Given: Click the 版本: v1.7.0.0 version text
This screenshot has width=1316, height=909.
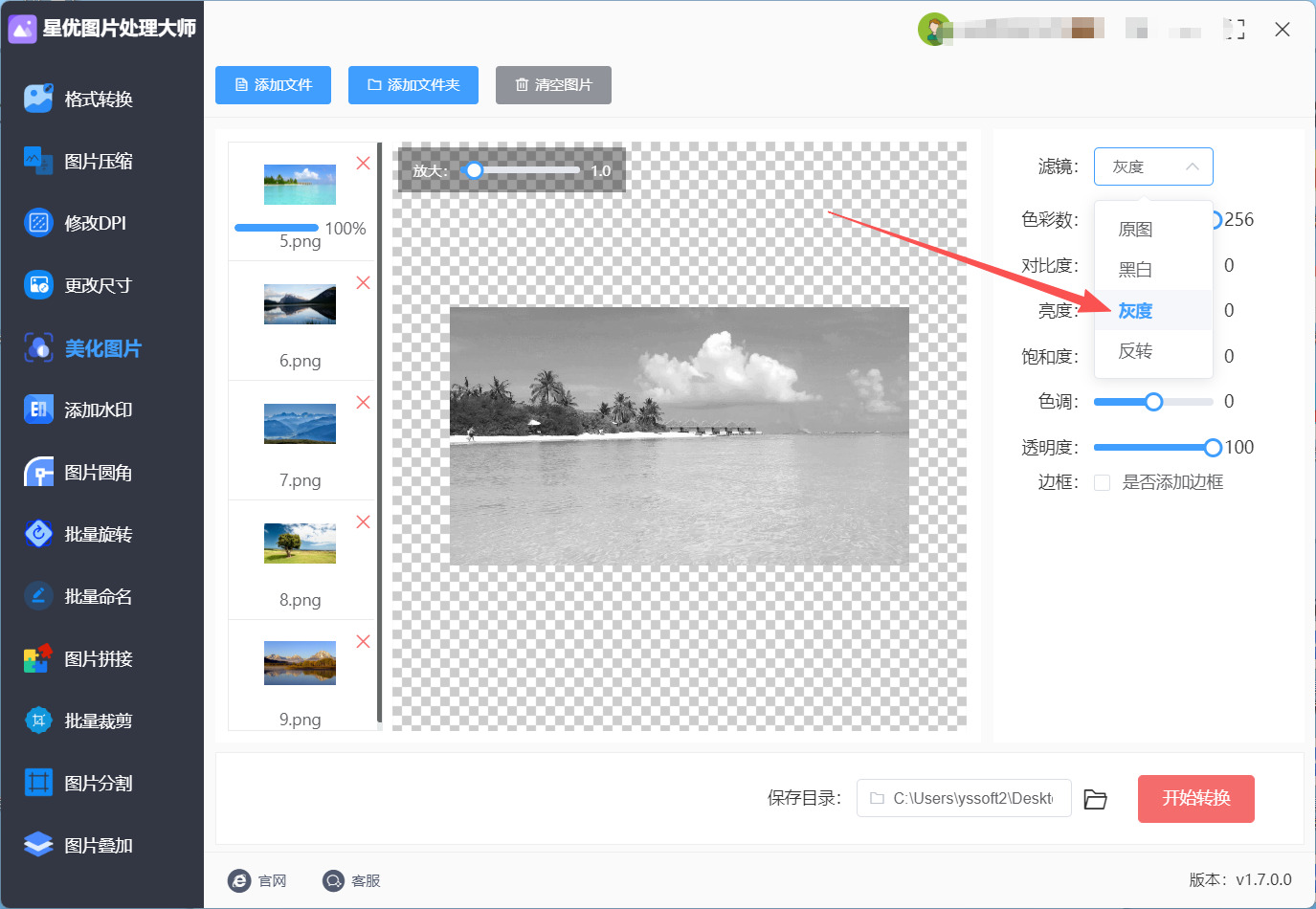Looking at the screenshot, I should click(x=1240, y=880).
